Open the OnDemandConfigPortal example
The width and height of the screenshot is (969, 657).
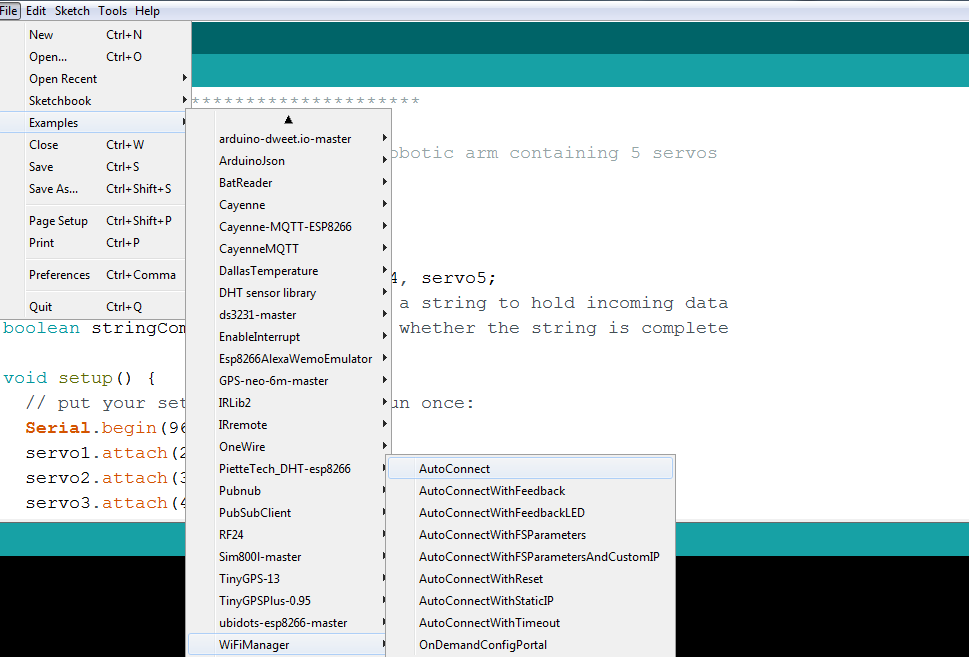(530, 645)
